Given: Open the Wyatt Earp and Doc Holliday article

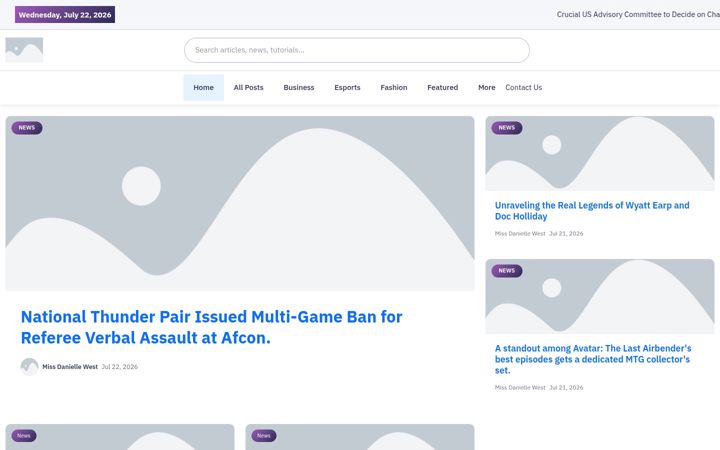Looking at the screenshot, I should [x=592, y=211].
